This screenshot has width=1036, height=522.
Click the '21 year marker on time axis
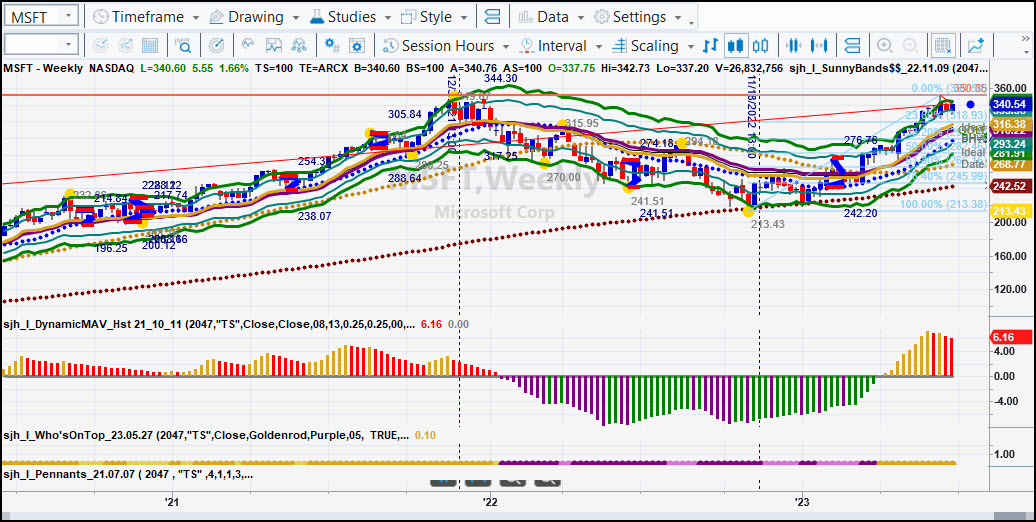(x=173, y=502)
